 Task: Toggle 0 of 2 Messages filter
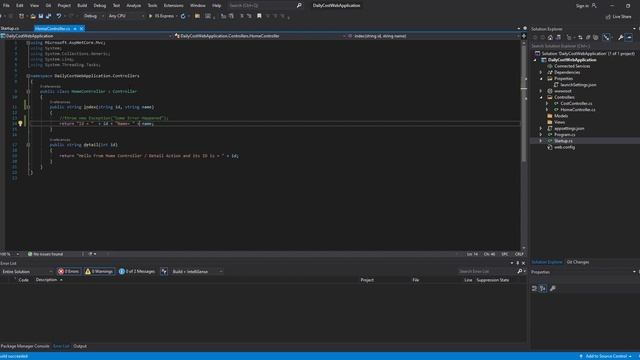137,271
